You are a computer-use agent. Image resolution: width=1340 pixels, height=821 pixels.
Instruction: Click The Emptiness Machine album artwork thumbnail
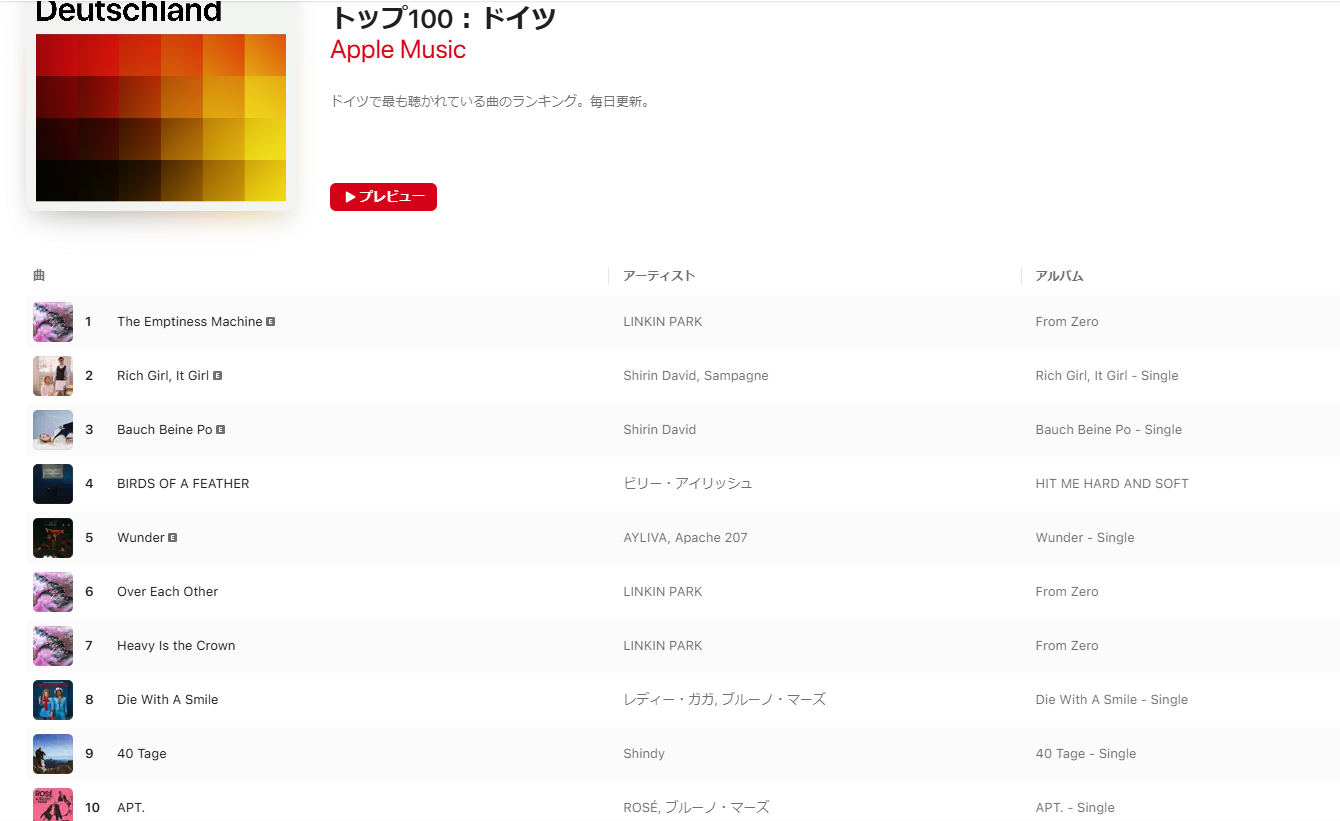[x=53, y=322]
